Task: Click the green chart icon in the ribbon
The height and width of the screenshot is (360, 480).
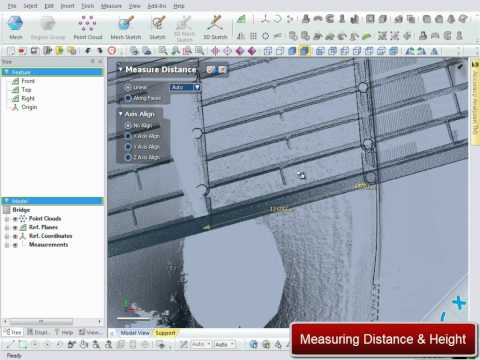Action: [241, 19]
